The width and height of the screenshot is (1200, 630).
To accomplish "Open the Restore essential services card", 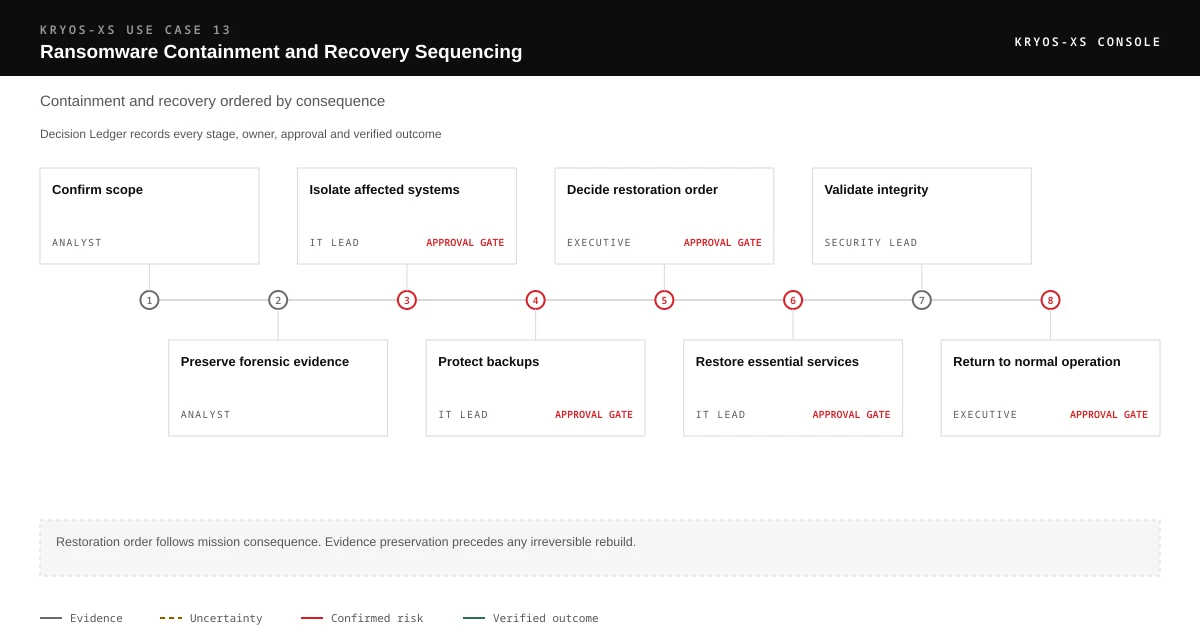I will point(793,388).
